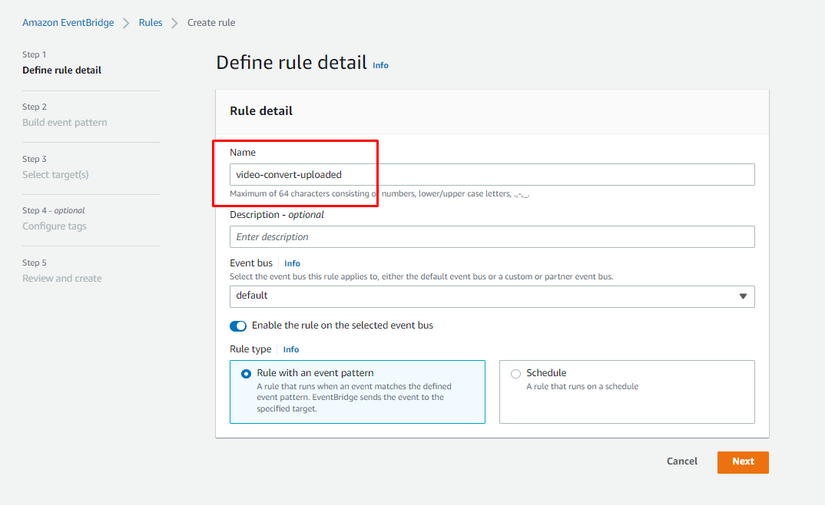Select the Schedule radio button

515,374
